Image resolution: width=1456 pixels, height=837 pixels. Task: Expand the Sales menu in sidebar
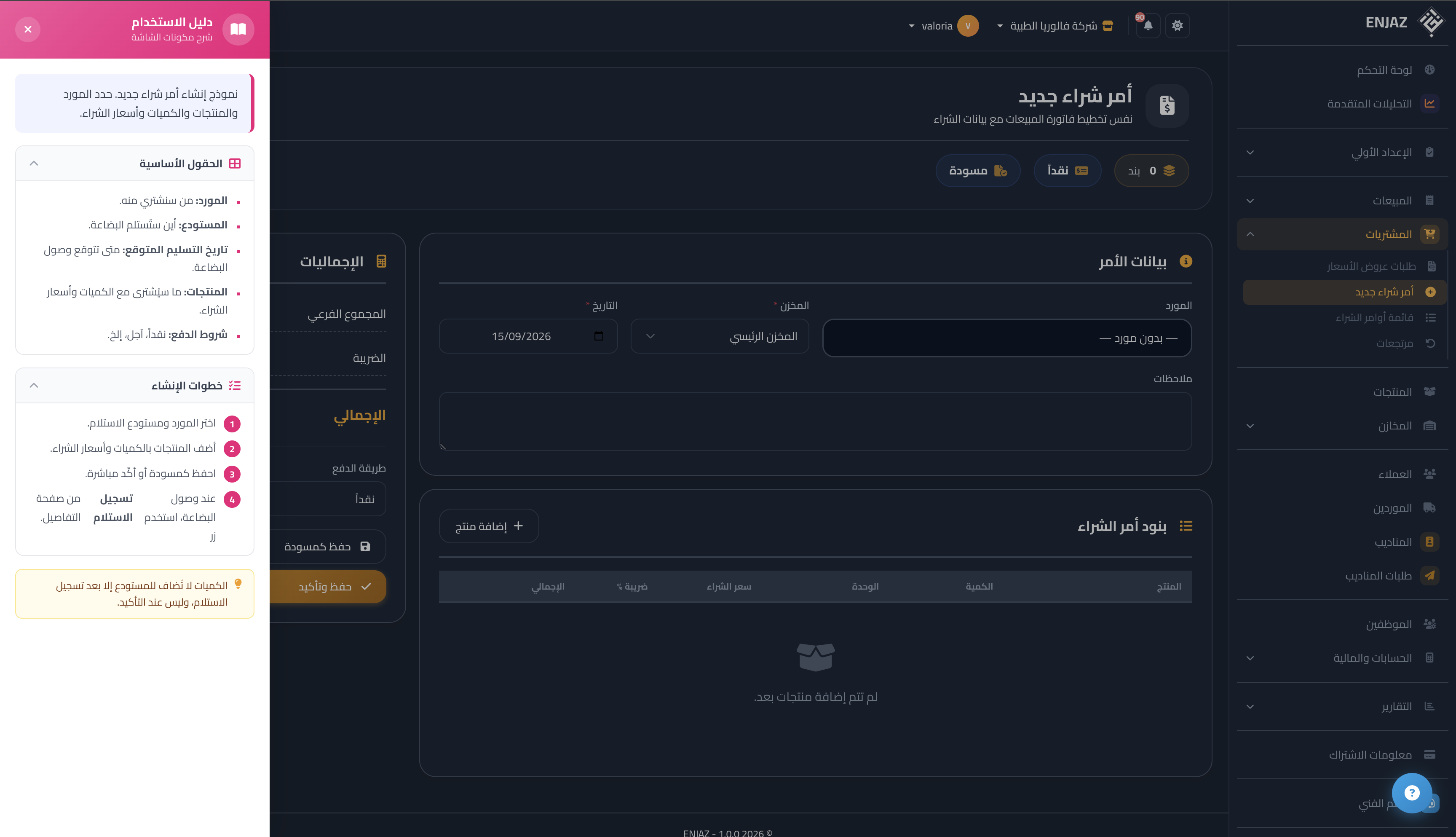point(1342,201)
